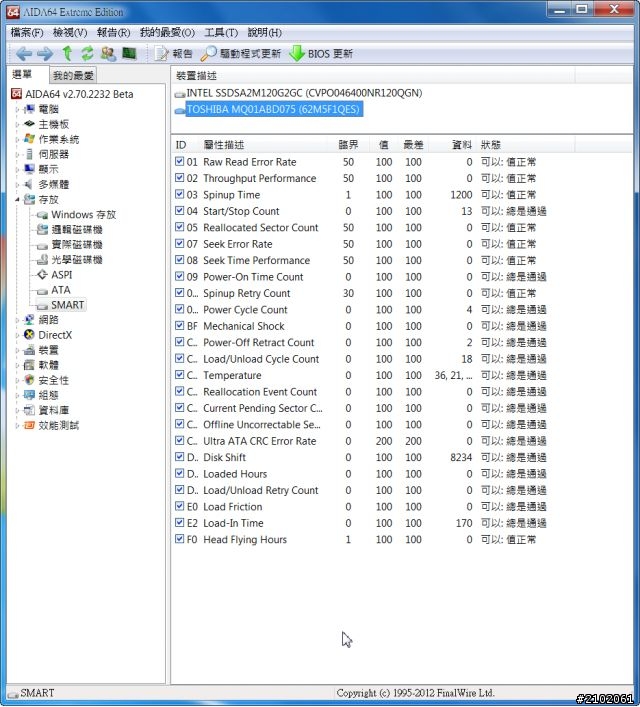The image size is (640, 707).
Task: Open the 檢視(V) view menu
Action: (70, 32)
